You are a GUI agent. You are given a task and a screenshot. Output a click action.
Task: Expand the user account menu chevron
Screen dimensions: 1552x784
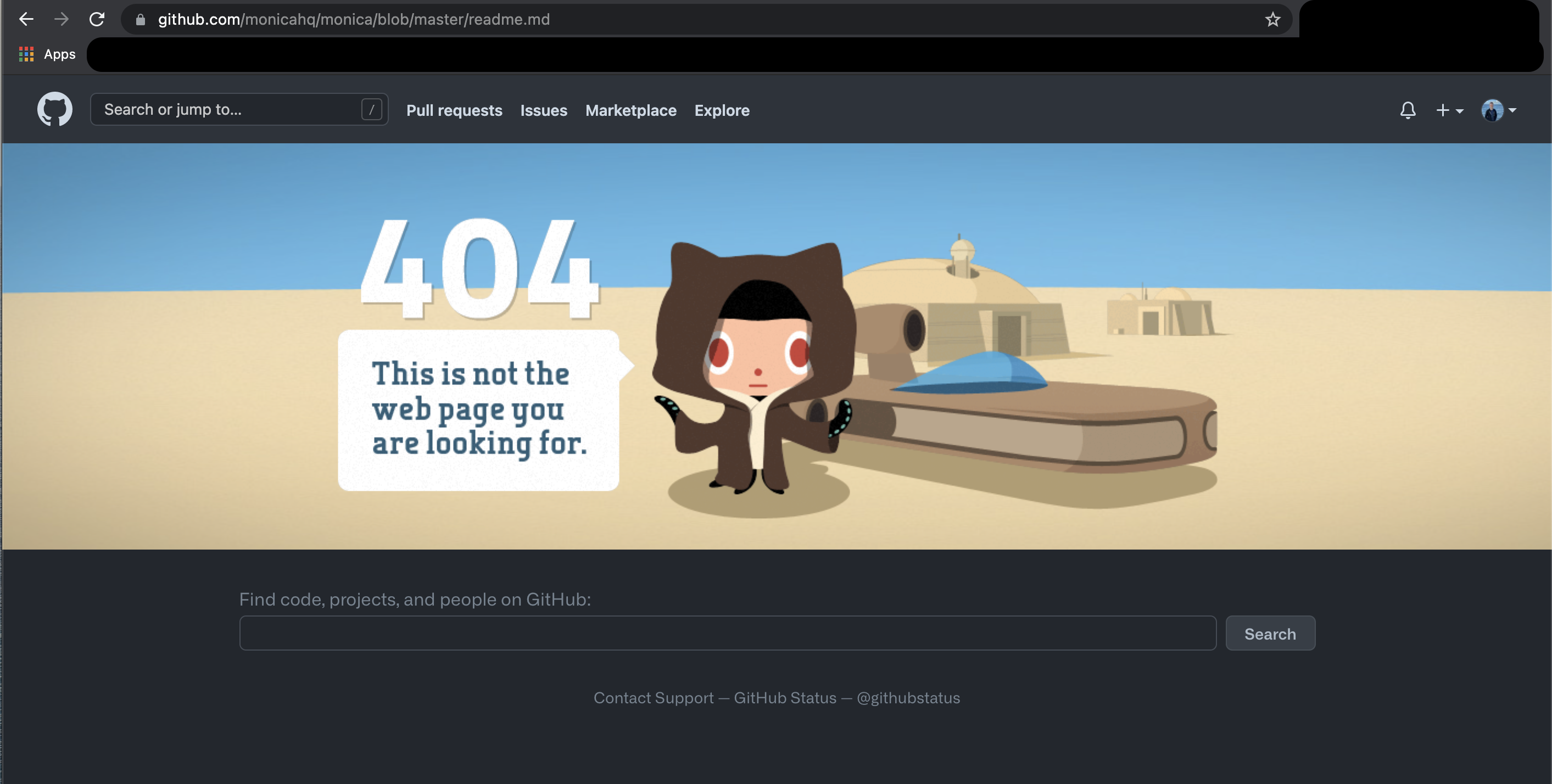(x=1513, y=111)
